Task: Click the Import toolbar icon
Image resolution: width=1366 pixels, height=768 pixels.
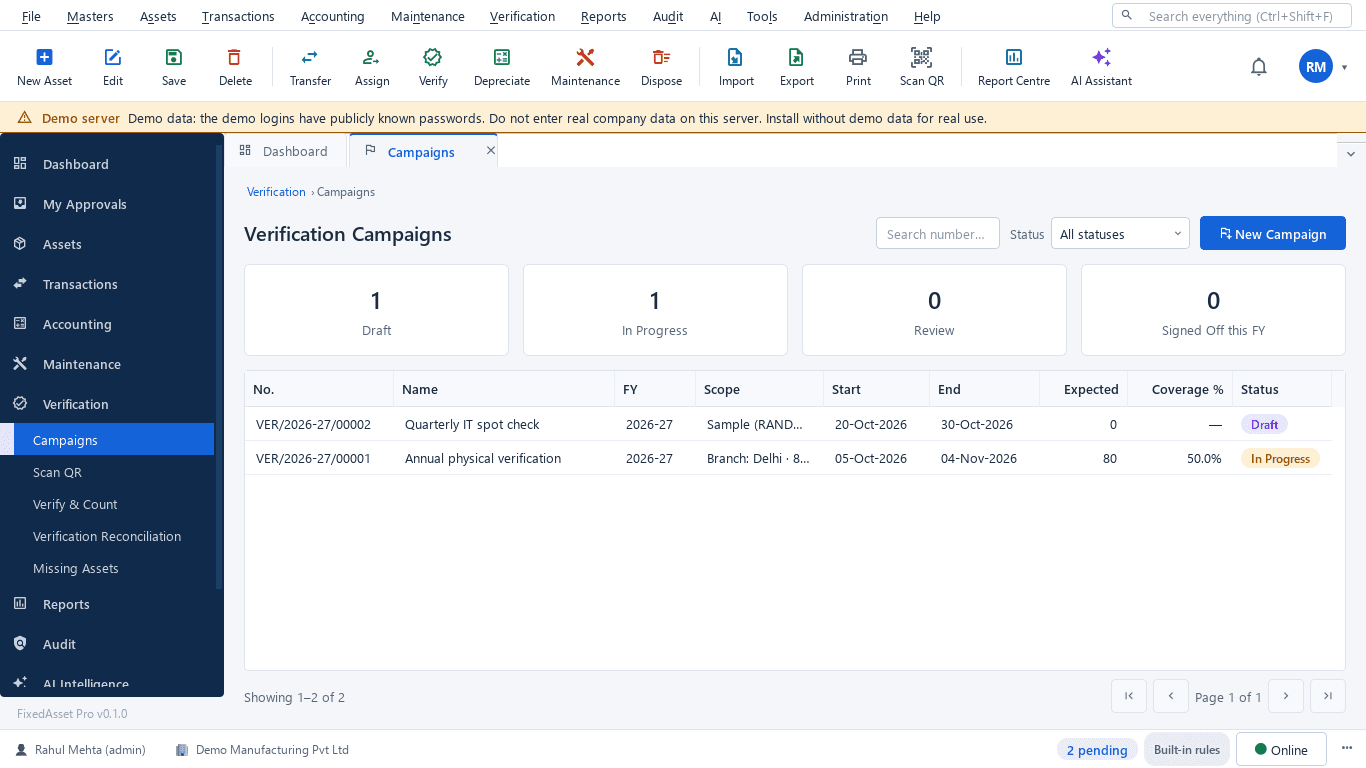Action: pos(736,68)
